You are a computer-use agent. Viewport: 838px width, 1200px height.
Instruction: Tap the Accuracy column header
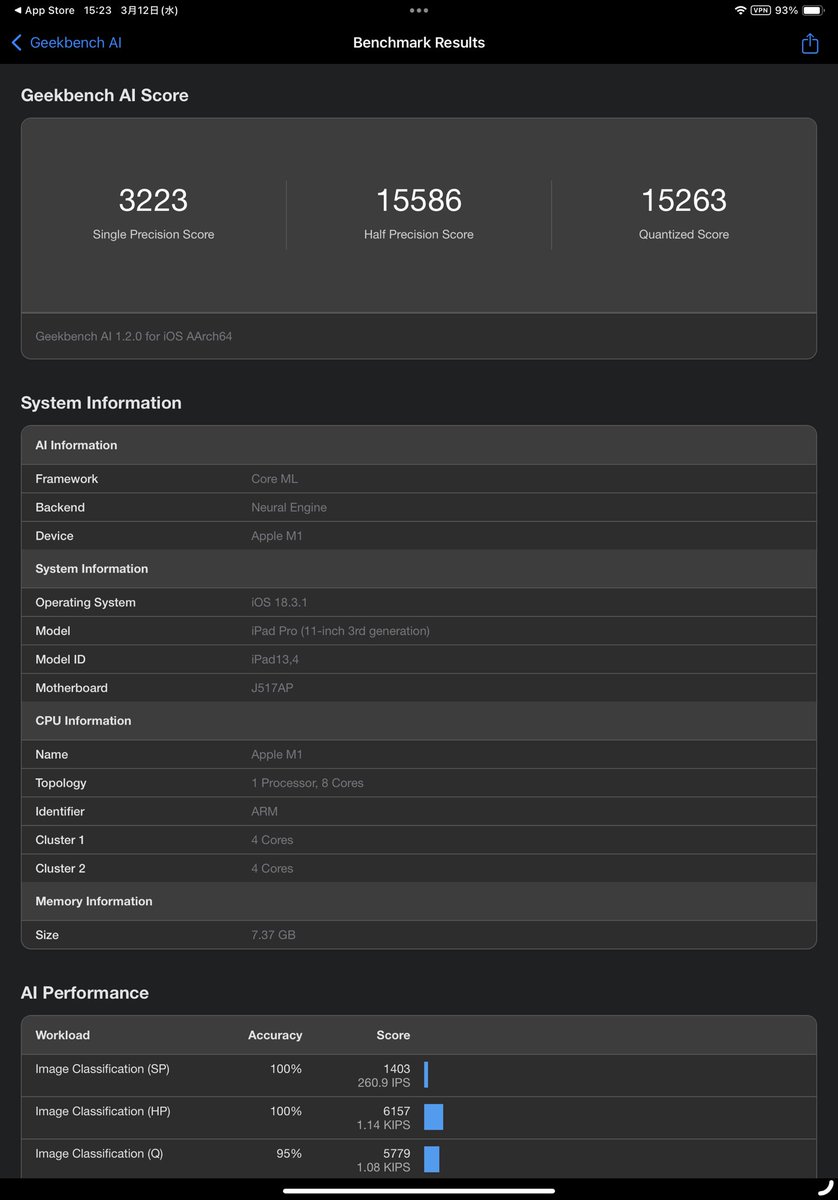pyautogui.click(x=275, y=1035)
